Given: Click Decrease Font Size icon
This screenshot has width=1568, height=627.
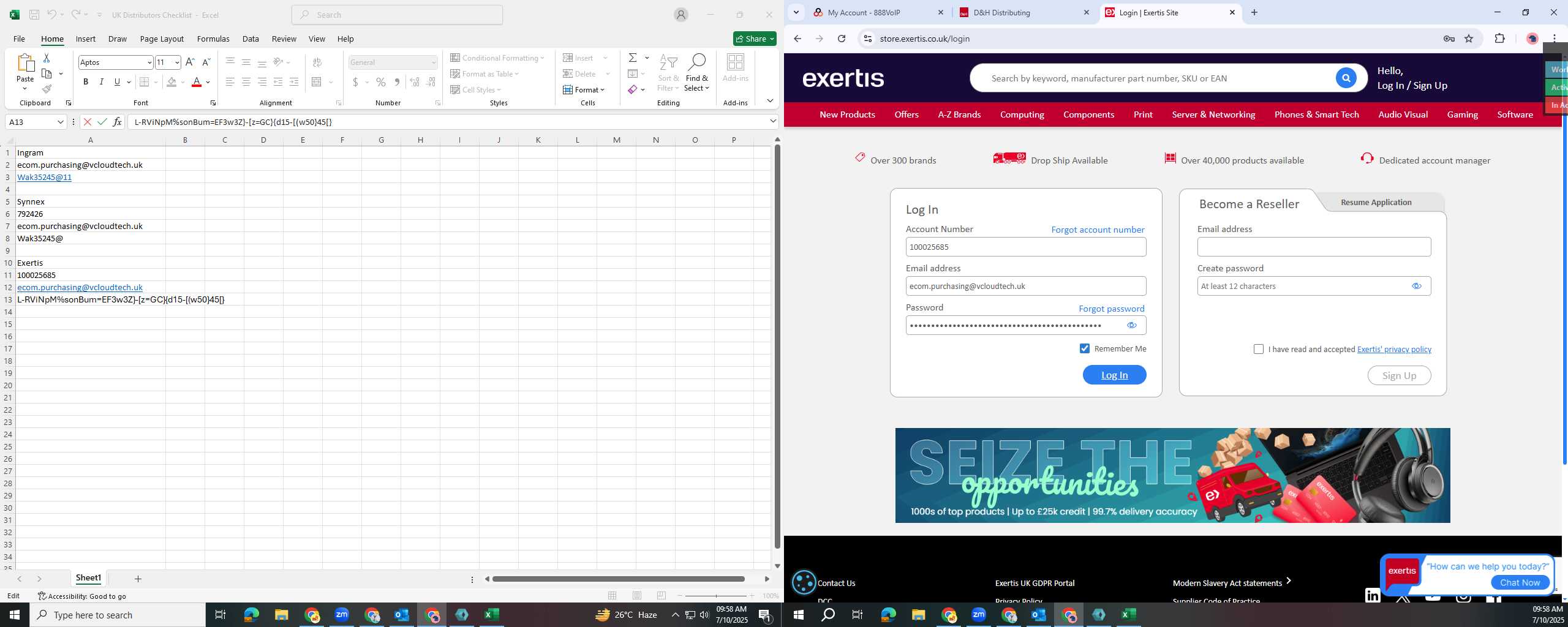Looking at the screenshot, I should 206,62.
